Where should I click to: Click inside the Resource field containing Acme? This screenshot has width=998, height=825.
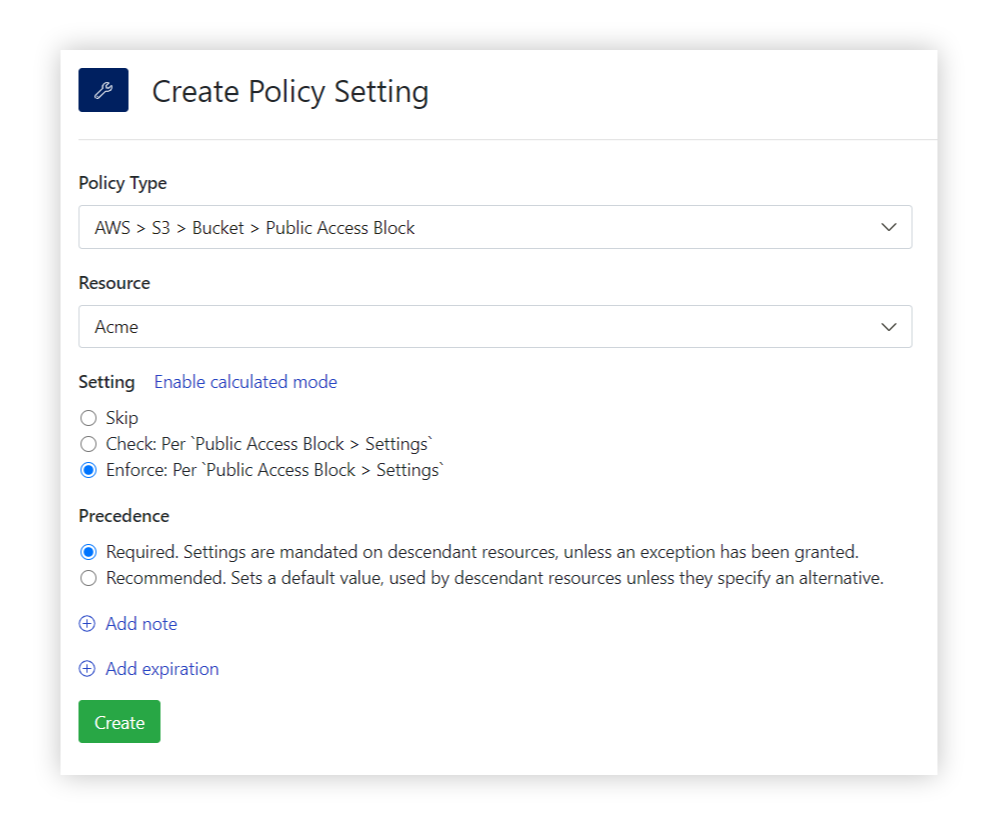[x=300, y=326]
